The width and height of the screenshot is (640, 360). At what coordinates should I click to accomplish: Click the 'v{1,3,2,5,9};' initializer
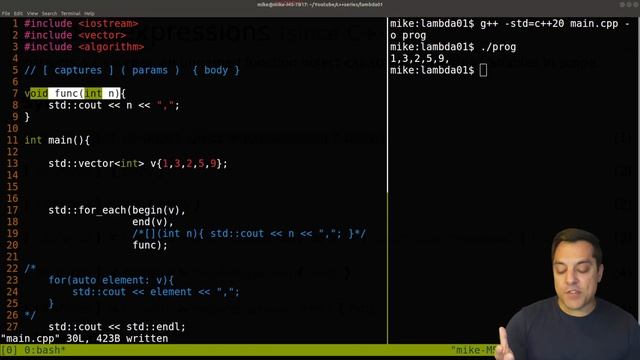(x=189, y=164)
